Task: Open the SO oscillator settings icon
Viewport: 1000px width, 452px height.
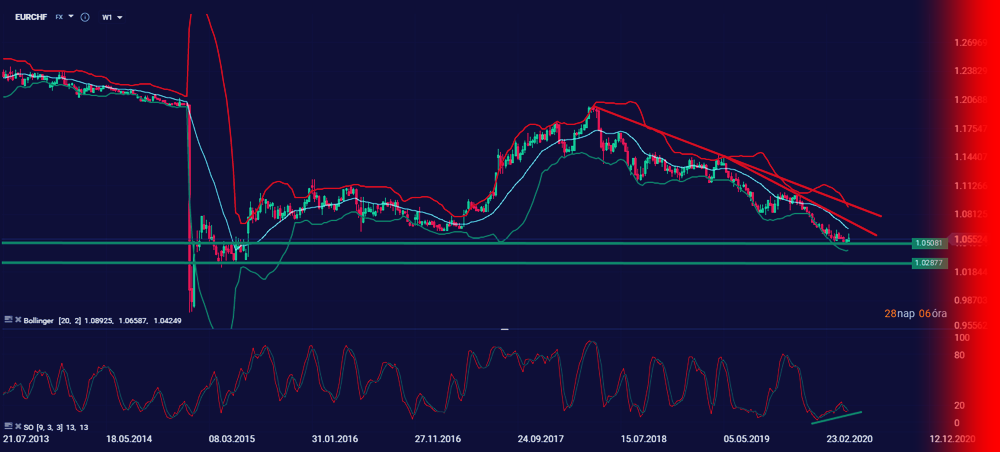Action: point(8,427)
